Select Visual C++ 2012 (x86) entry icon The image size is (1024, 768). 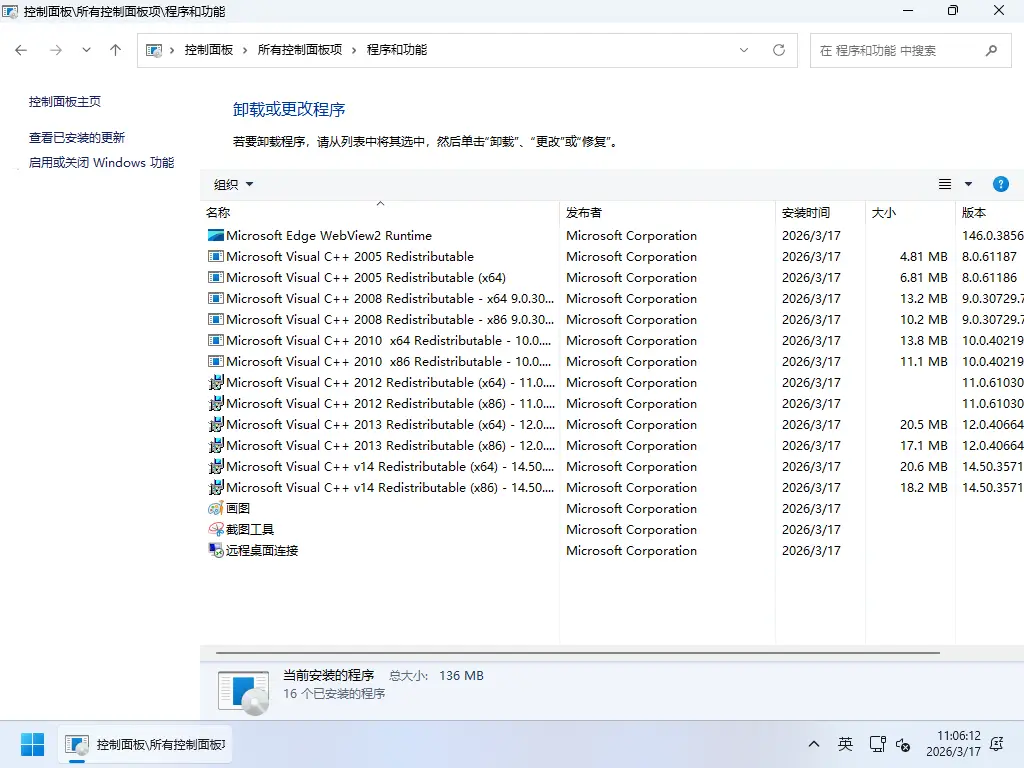click(x=216, y=404)
